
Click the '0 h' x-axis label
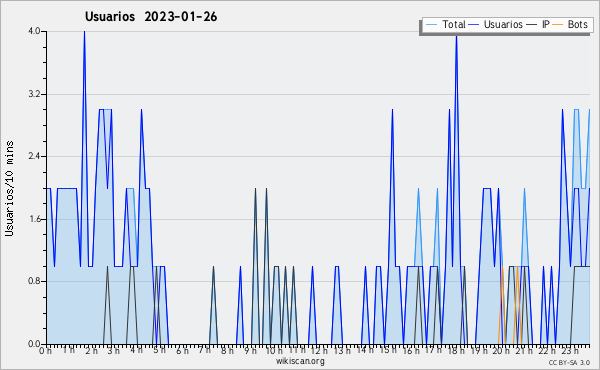tap(46, 350)
